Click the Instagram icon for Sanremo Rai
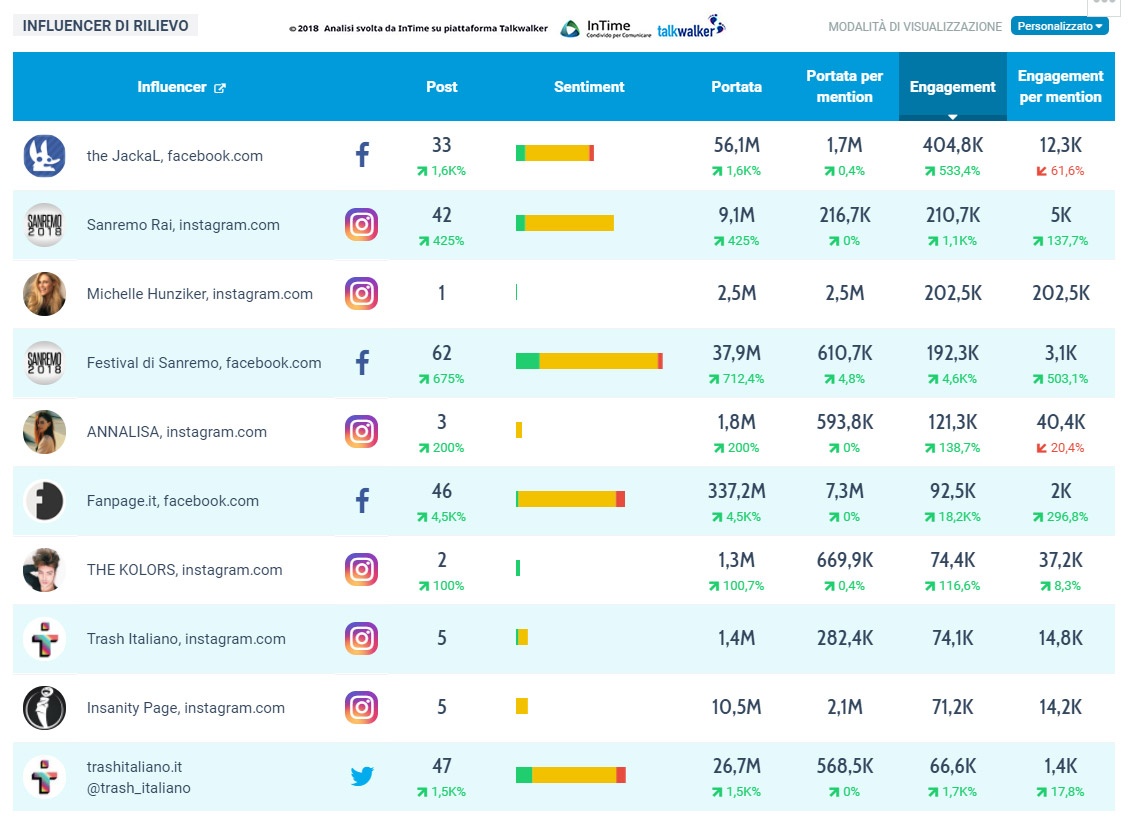The width and height of the screenshot is (1134, 834). [362, 224]
